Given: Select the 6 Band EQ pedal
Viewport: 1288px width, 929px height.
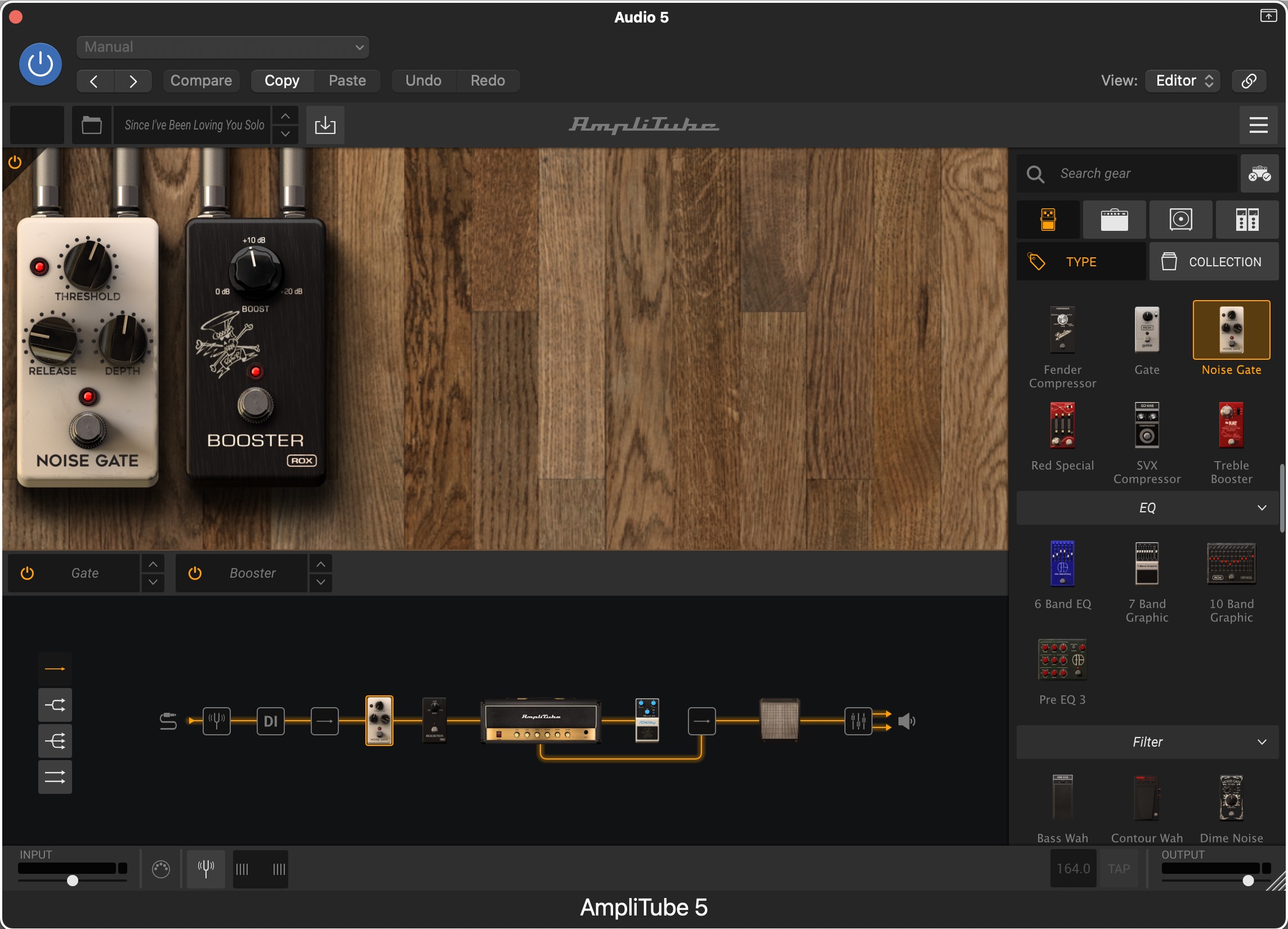Looking at the screenshot, I should click(1062, 564).
